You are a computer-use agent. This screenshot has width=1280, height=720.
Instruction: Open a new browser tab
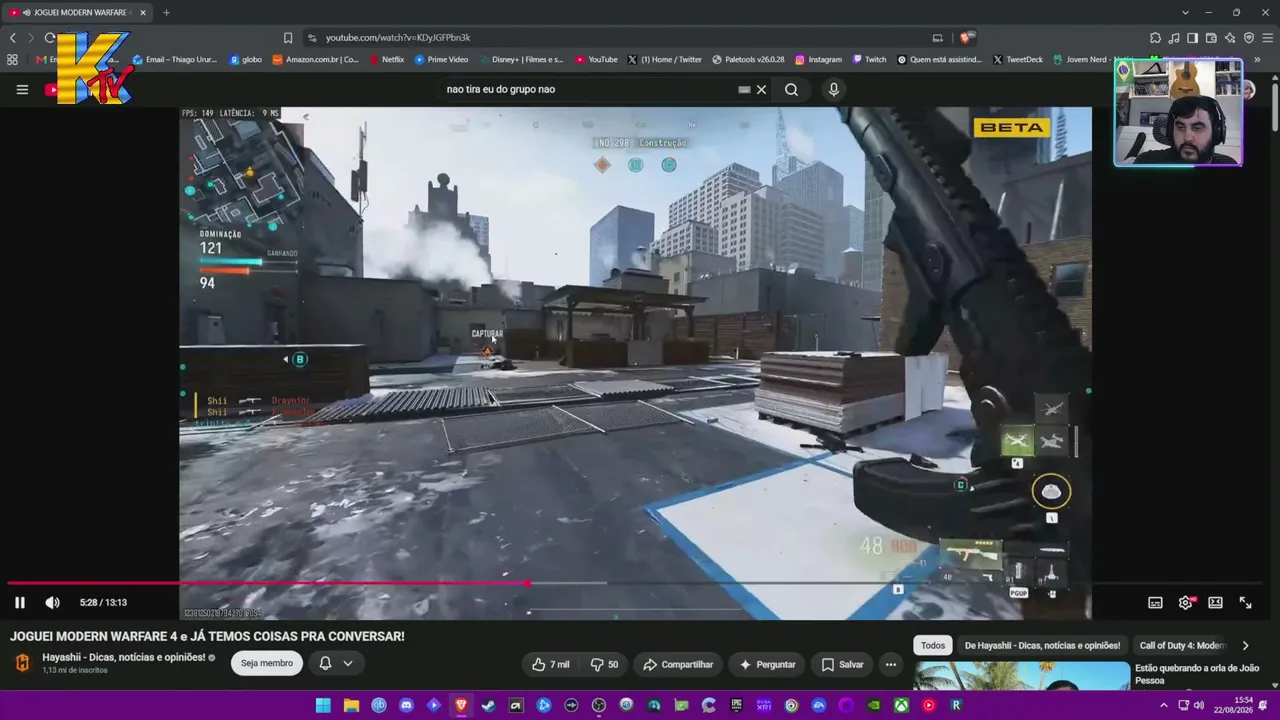(166, 12)
